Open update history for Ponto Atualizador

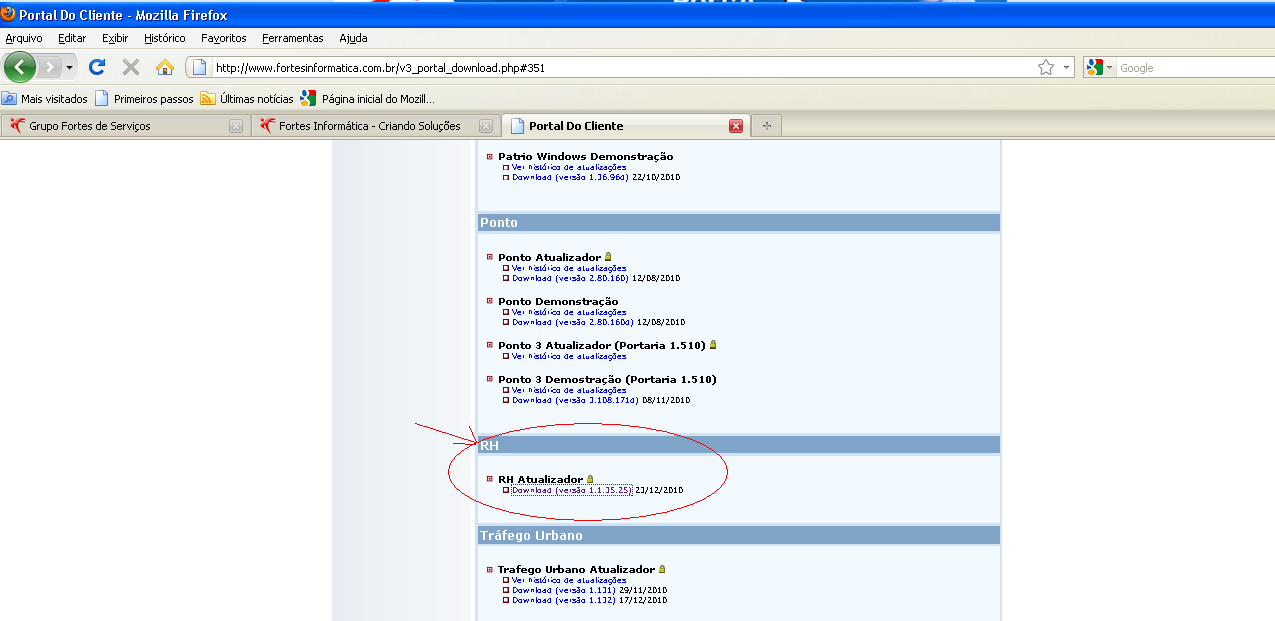point(569,268)
